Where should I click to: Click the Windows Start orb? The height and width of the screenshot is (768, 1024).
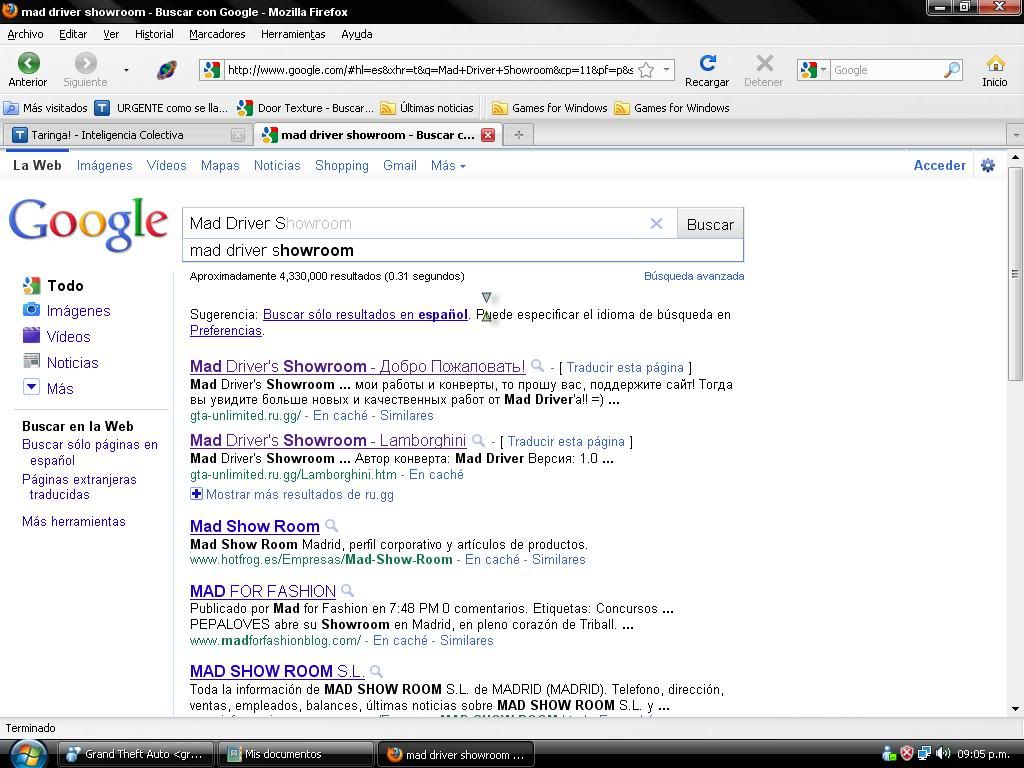[x=28, y=754]
